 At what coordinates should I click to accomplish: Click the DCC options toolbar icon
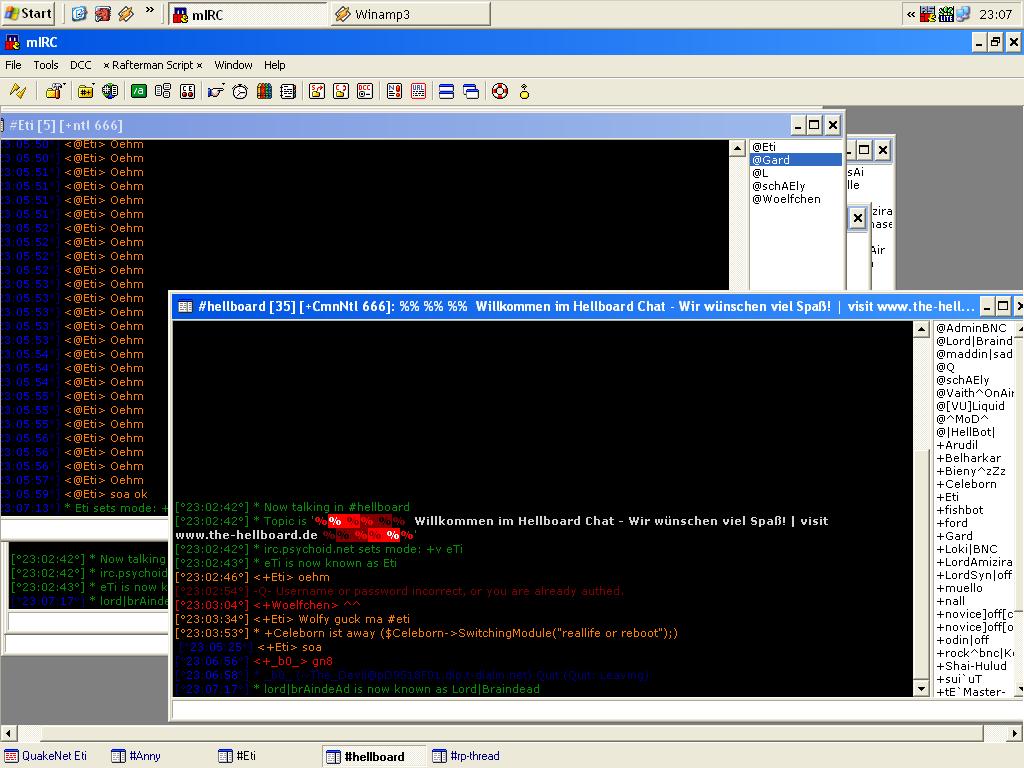coord(365,91)
